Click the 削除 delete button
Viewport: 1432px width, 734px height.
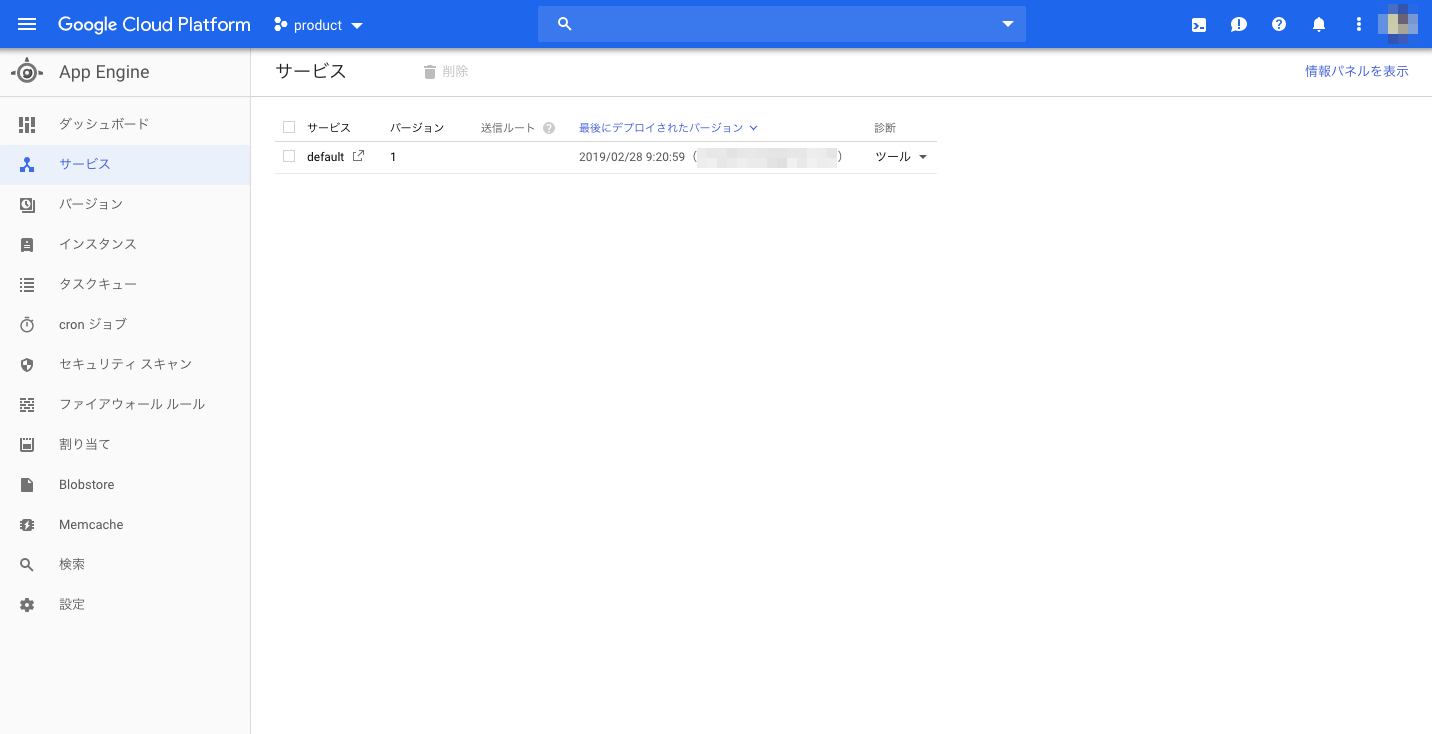(x=445, y=71)
